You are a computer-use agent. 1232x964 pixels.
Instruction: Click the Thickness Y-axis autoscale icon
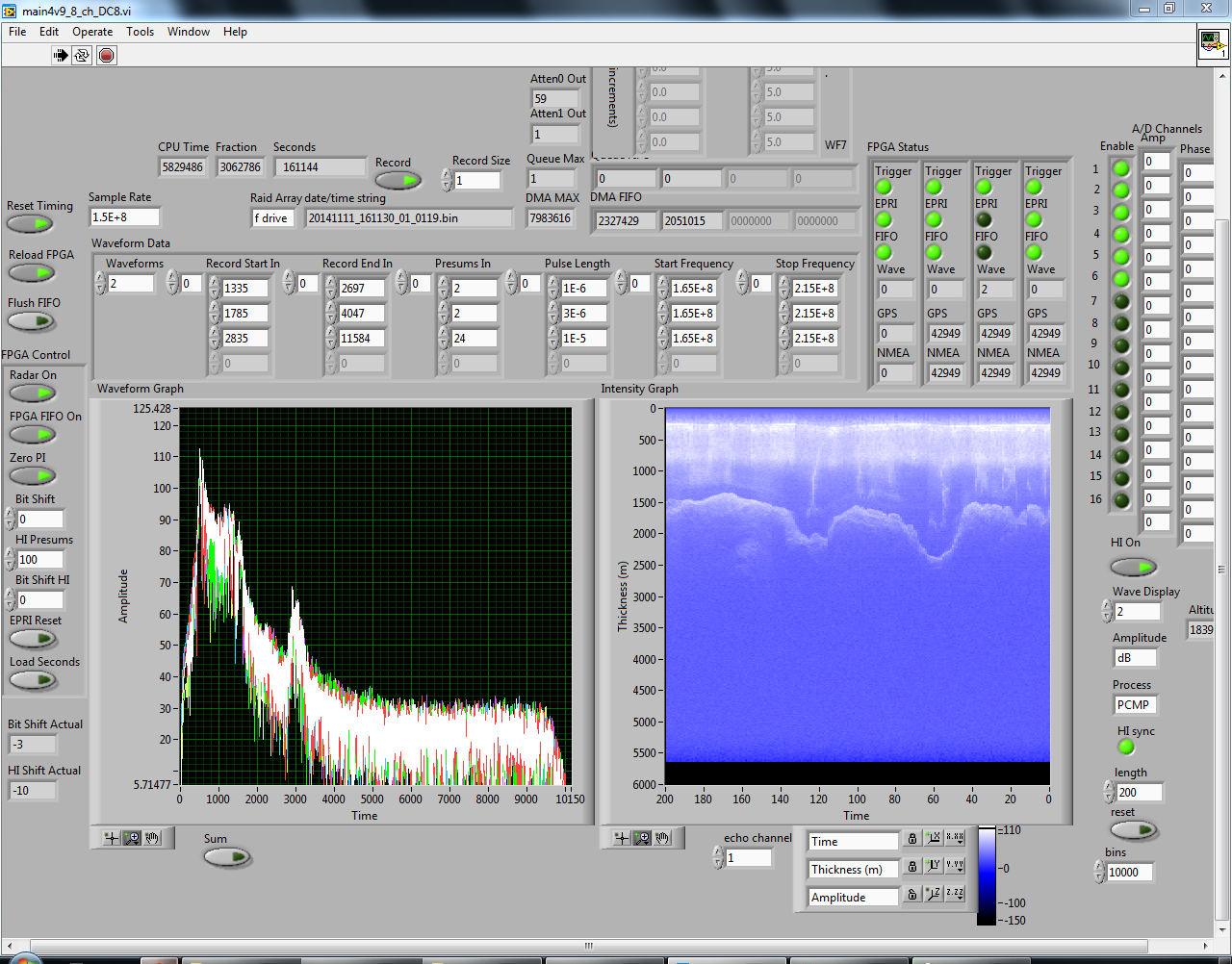tap(933, 867)
